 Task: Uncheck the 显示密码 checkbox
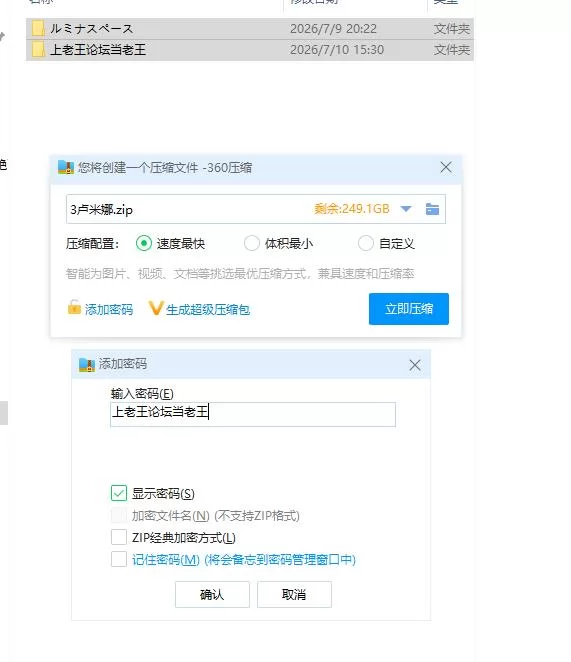click(x=119, y=493)
